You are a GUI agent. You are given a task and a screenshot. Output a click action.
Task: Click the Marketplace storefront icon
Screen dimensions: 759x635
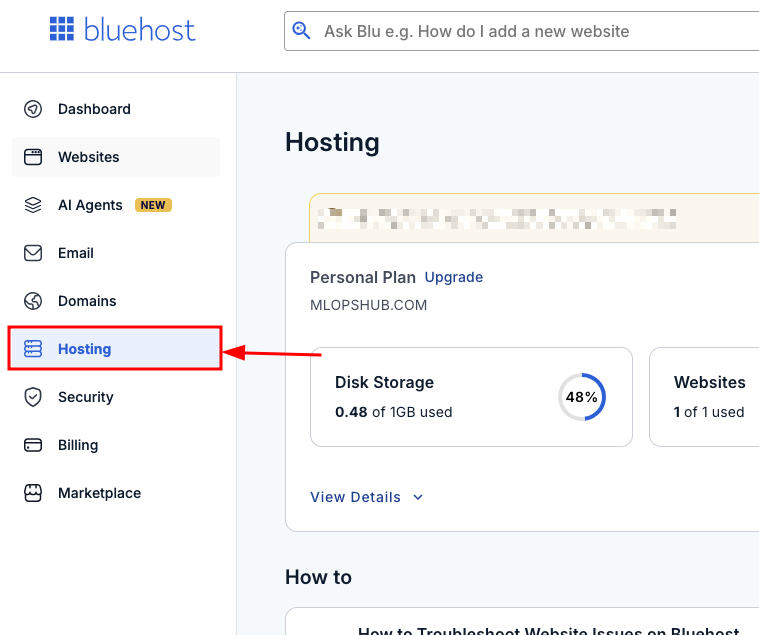pos(33,493)
